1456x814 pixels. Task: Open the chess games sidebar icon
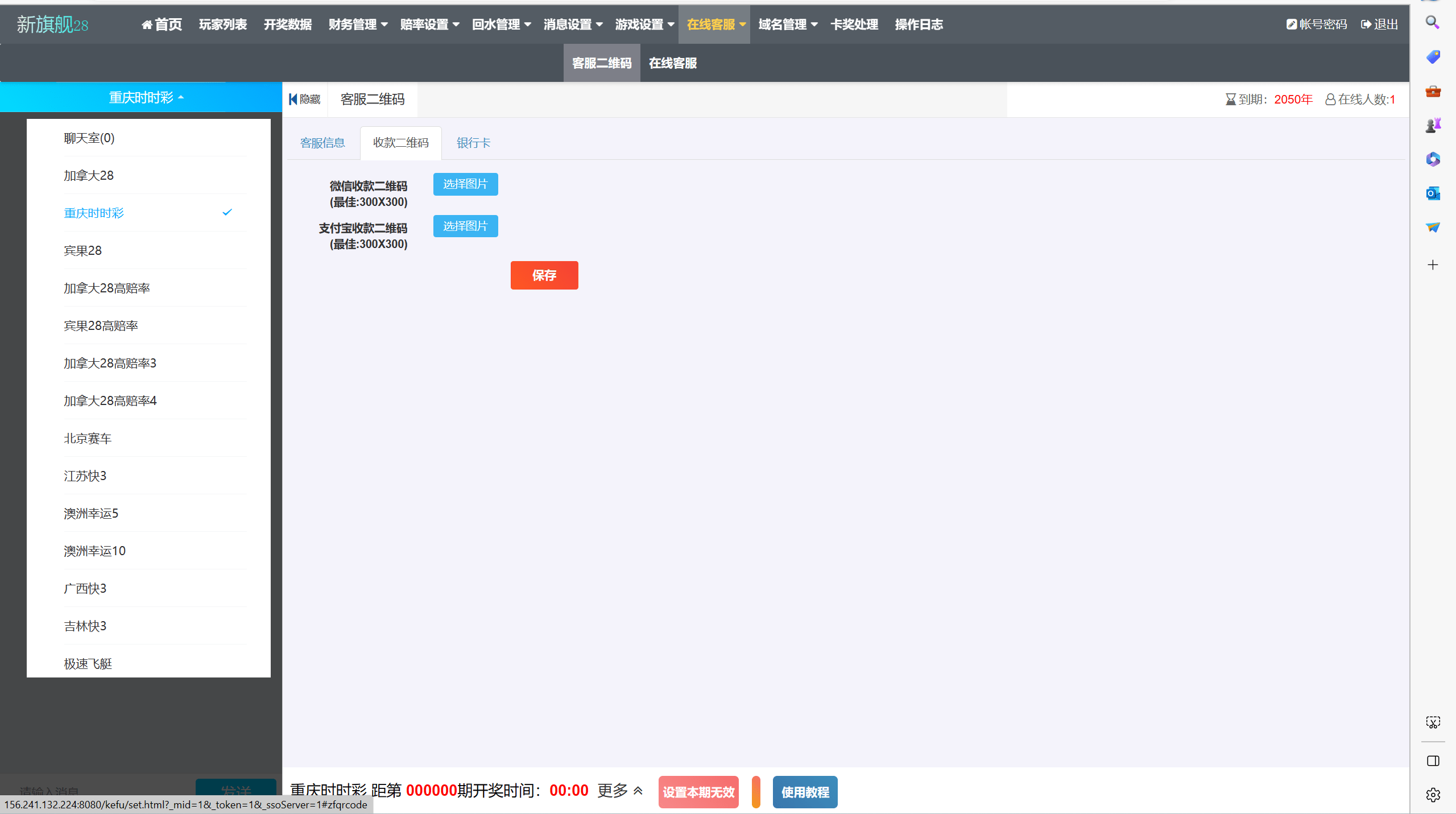click(x=1433, y=125)
